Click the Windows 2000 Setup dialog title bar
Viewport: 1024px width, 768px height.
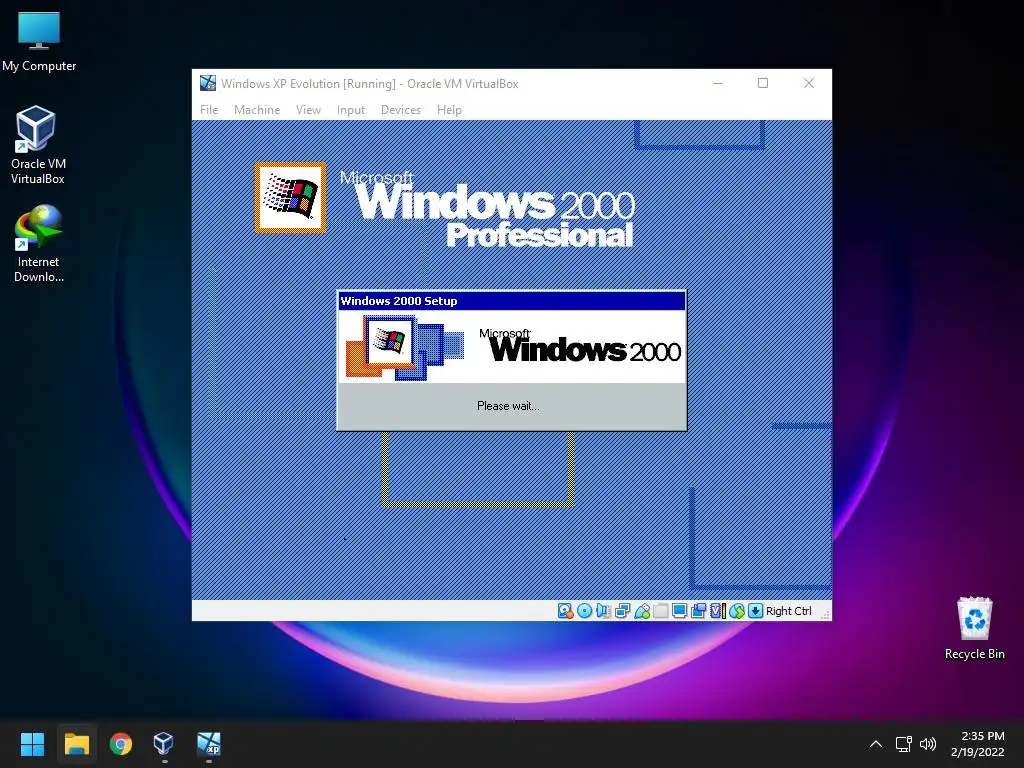click(511, 301)
